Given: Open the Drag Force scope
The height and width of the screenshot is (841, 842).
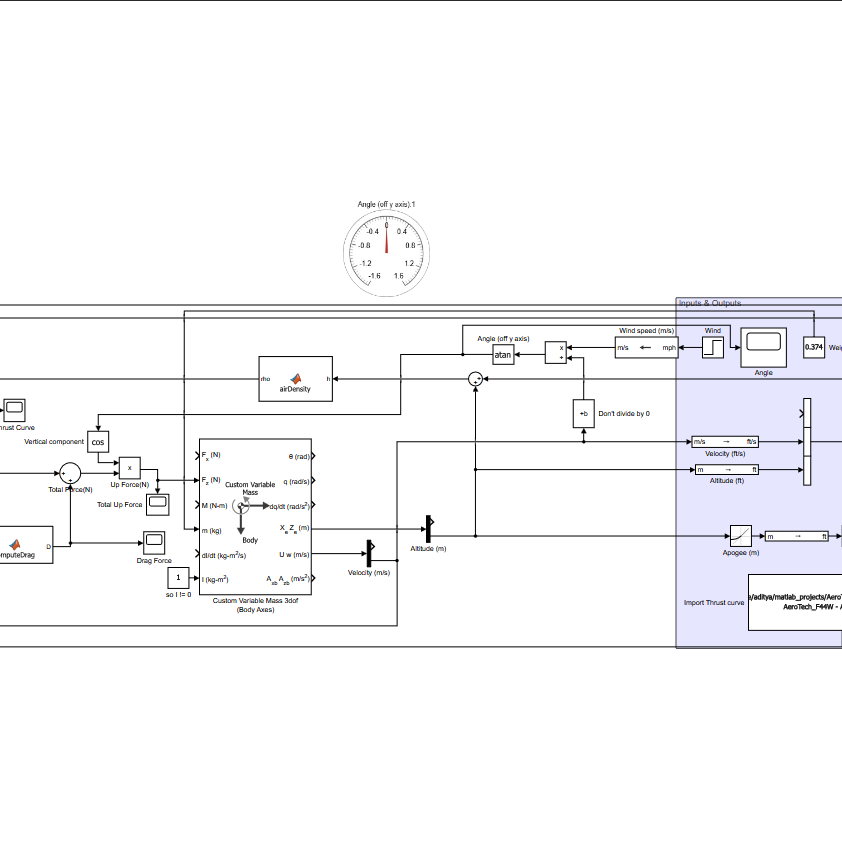Looking at the screenshot, I should pyautogui.click(x=154, y=543).
